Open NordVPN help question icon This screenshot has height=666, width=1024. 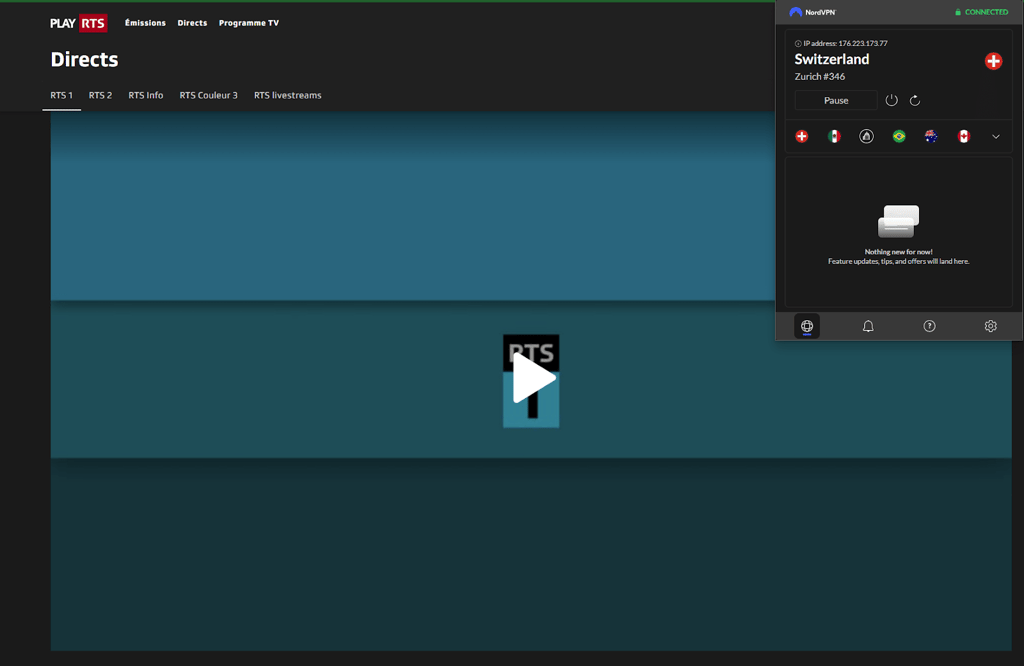(x=929, y=326)
